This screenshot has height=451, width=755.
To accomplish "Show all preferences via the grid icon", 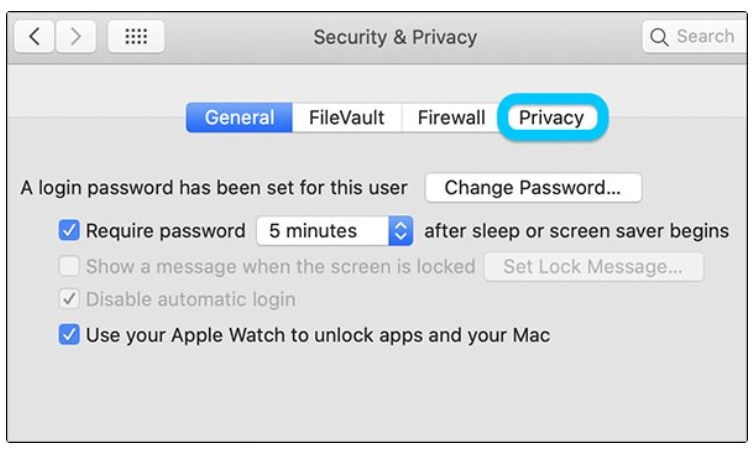I will point(136,37).
